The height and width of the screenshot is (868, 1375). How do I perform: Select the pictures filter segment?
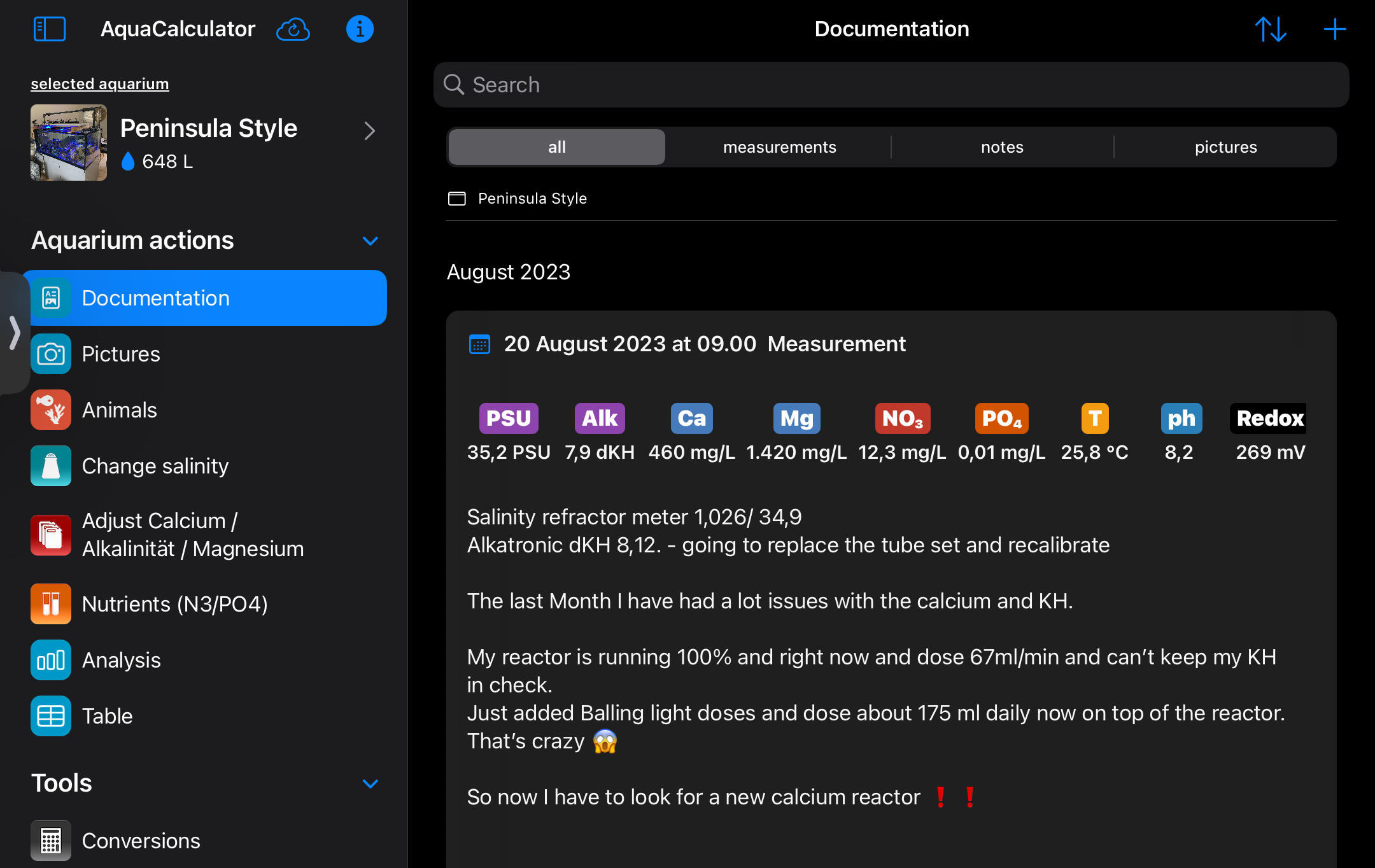coord(1225,147)
